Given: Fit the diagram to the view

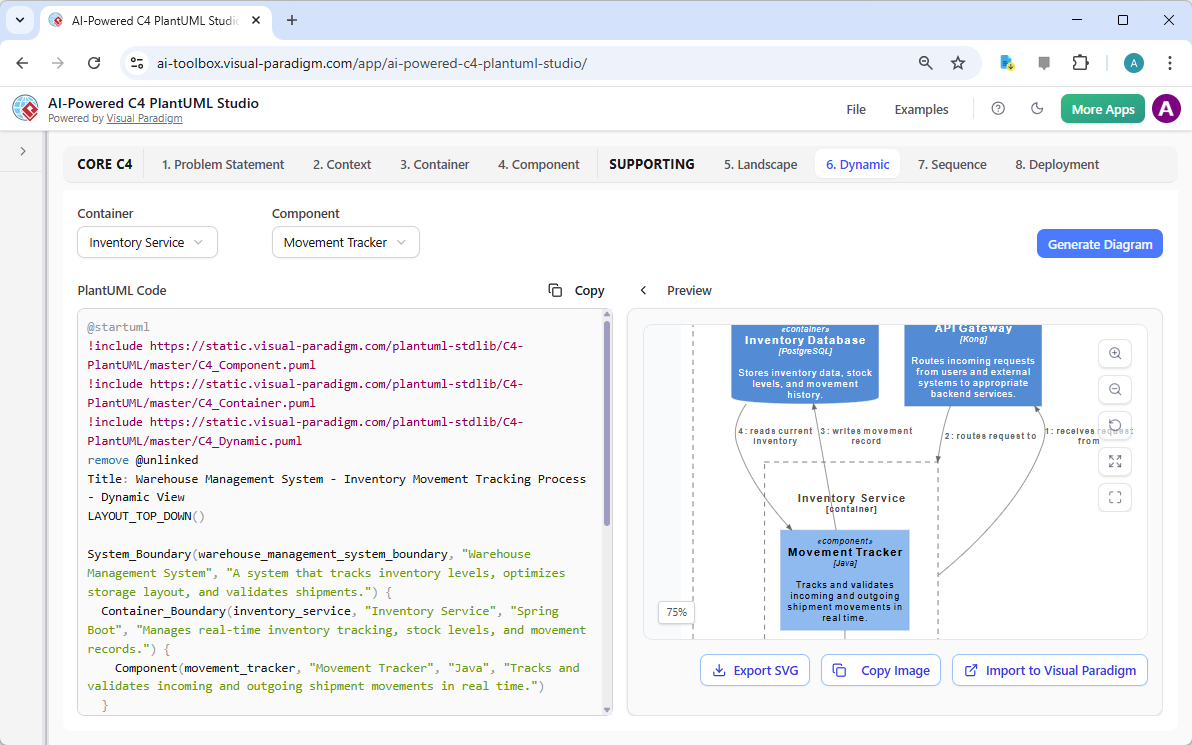Looking at the screenshot, I should tap(1114, 497).
